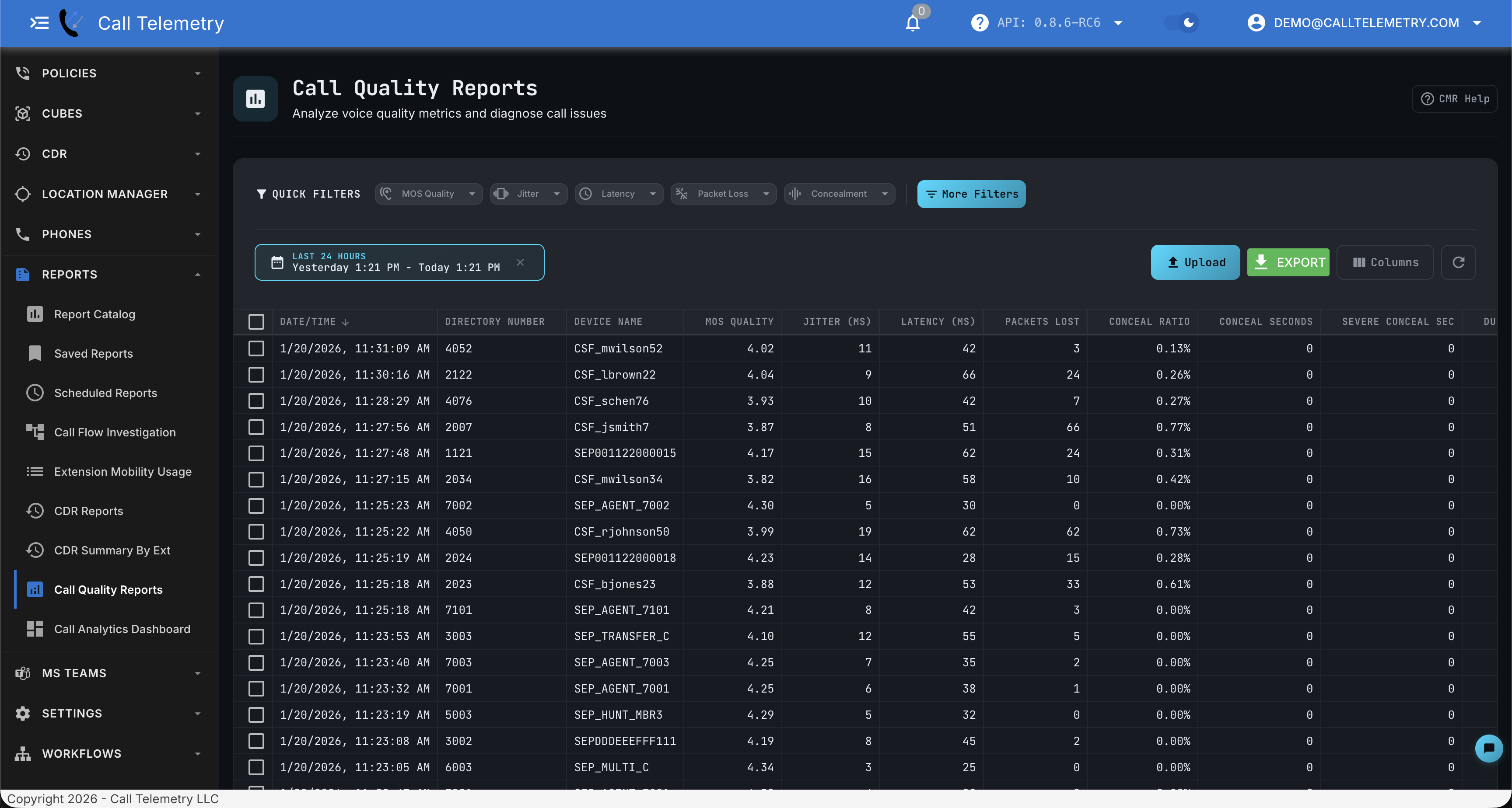1512x808 pixels.
Task: Click directory number 5003
Action: pos(458,715)
